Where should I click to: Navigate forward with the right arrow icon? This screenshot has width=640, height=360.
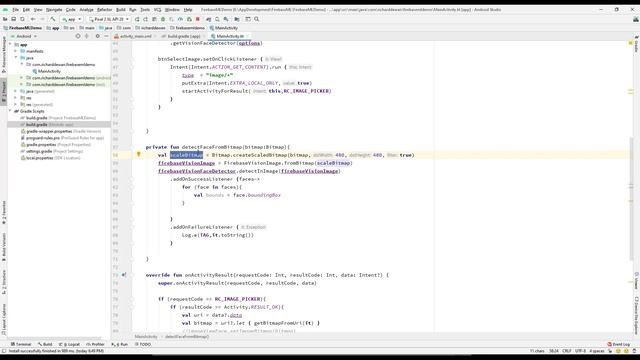(x=42, y=19)
